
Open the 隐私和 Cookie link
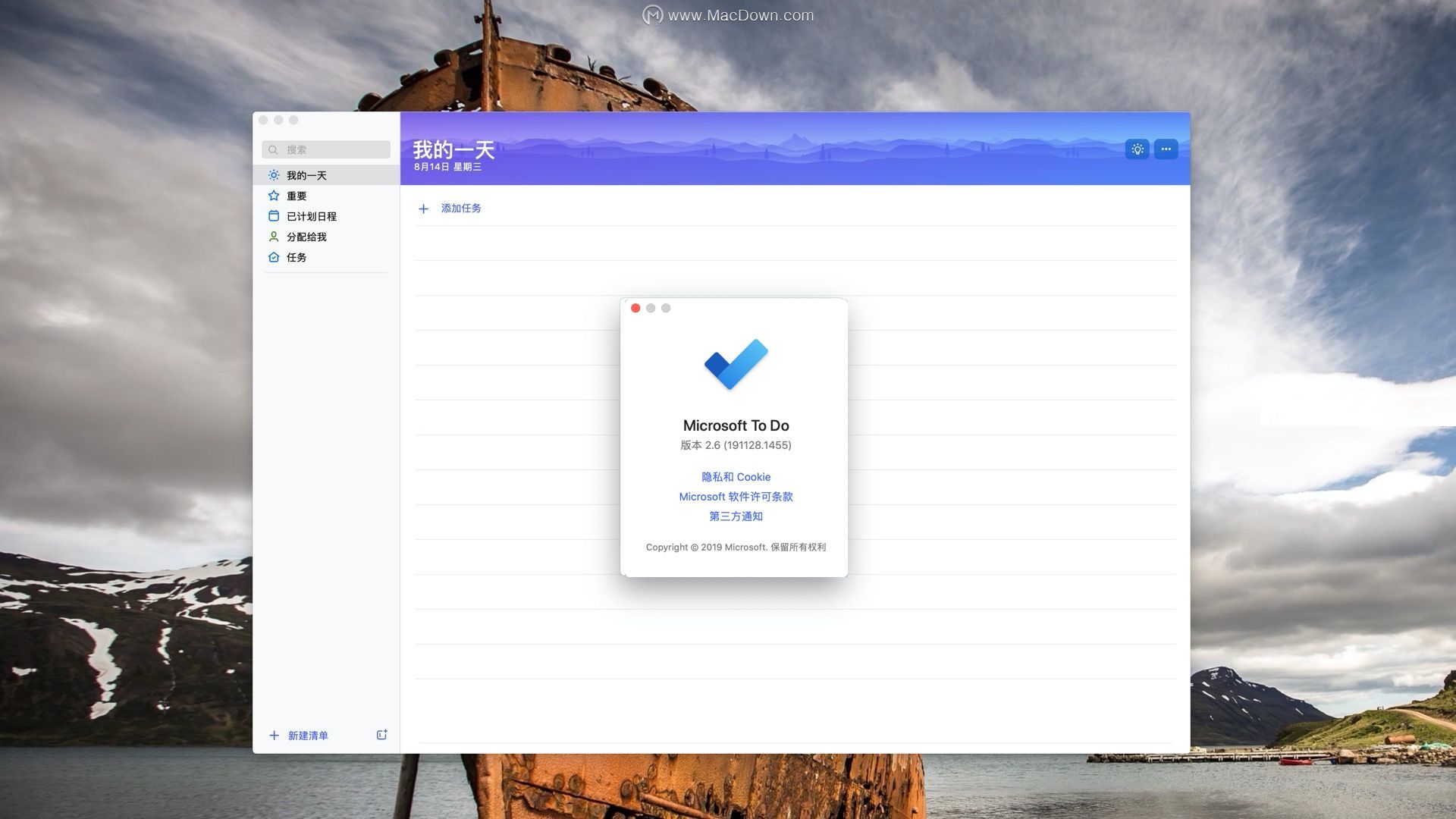click(x=736, y=477)
